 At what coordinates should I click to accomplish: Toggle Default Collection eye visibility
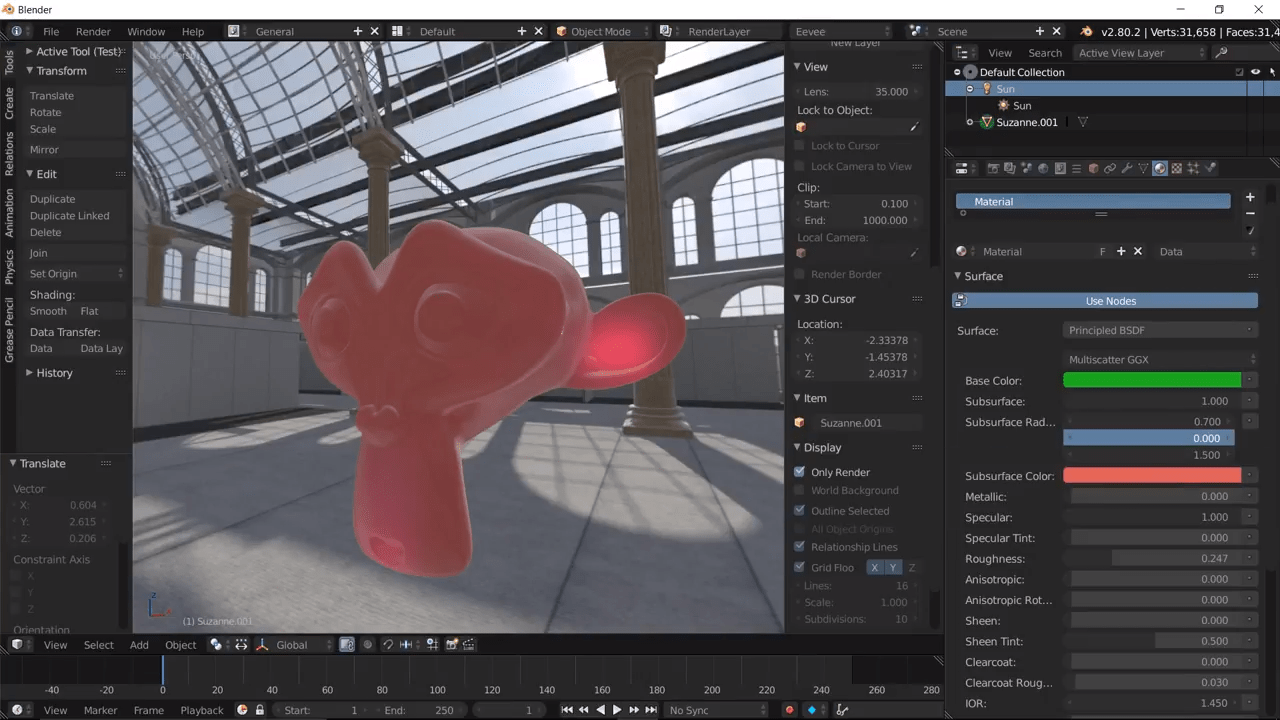(1255, 72)
